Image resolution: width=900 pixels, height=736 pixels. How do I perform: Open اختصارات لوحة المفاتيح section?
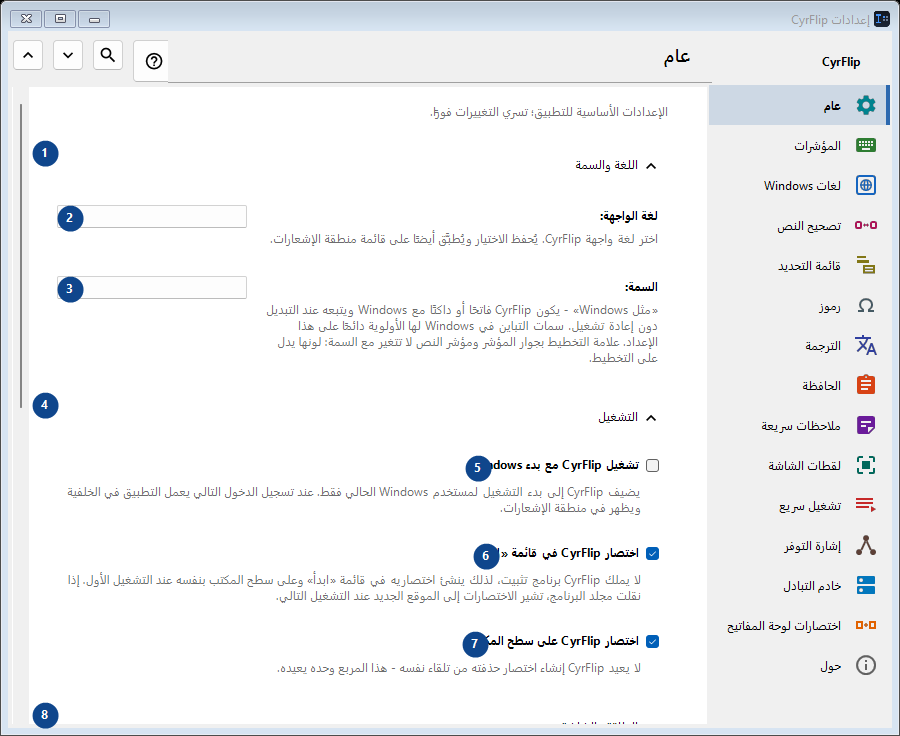coord(798,625)
